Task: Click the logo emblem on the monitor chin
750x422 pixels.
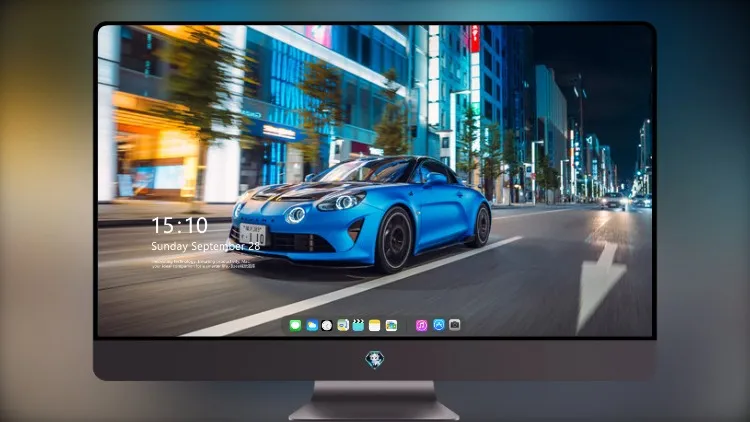Action: click(x=375, y=360)
